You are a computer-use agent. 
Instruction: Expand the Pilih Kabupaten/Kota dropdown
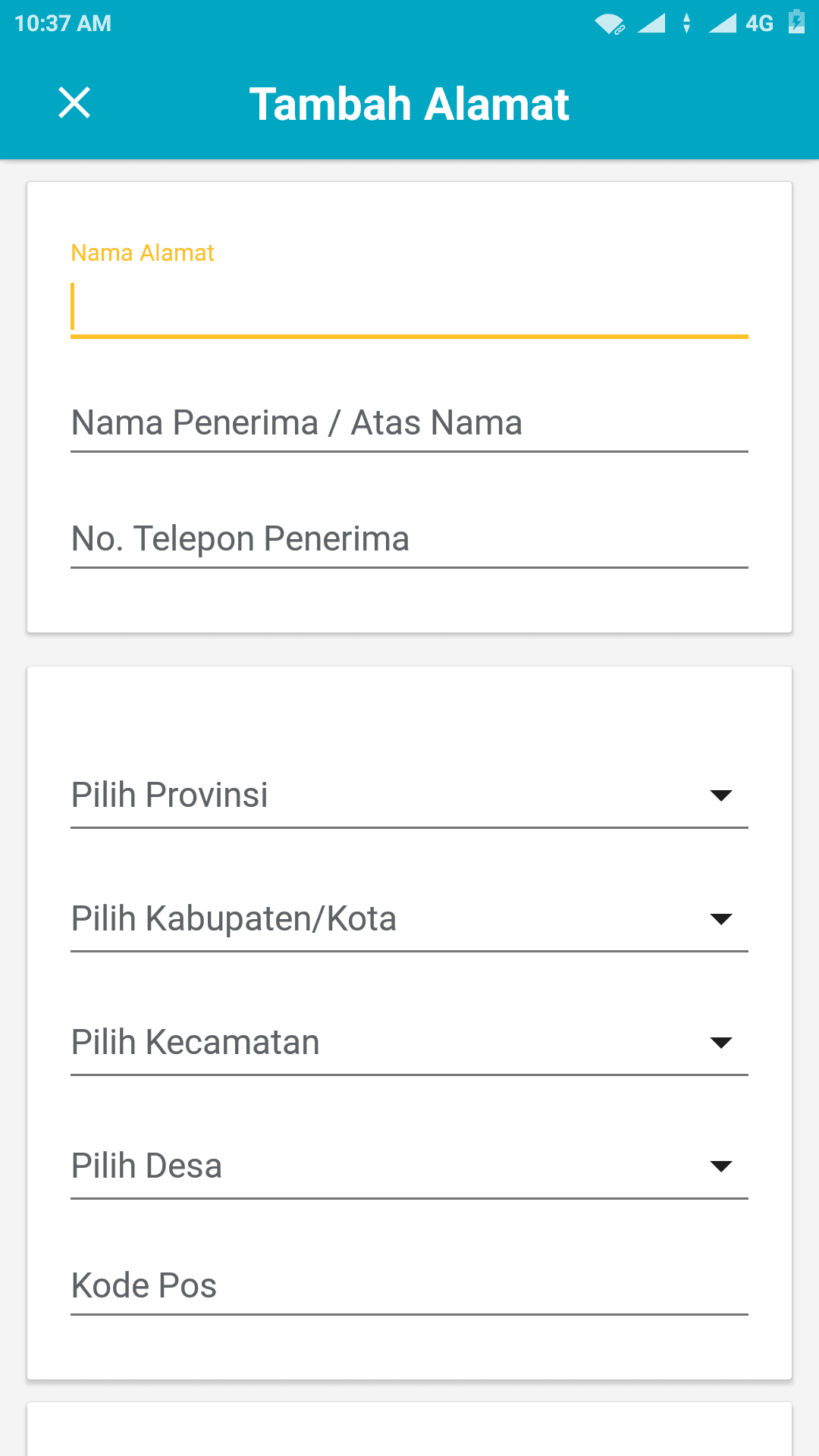tap(409, 919)
